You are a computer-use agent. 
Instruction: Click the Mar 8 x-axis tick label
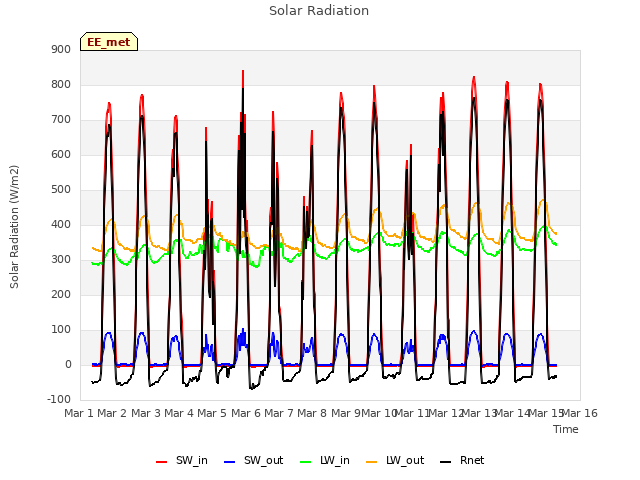click(312, 413)
